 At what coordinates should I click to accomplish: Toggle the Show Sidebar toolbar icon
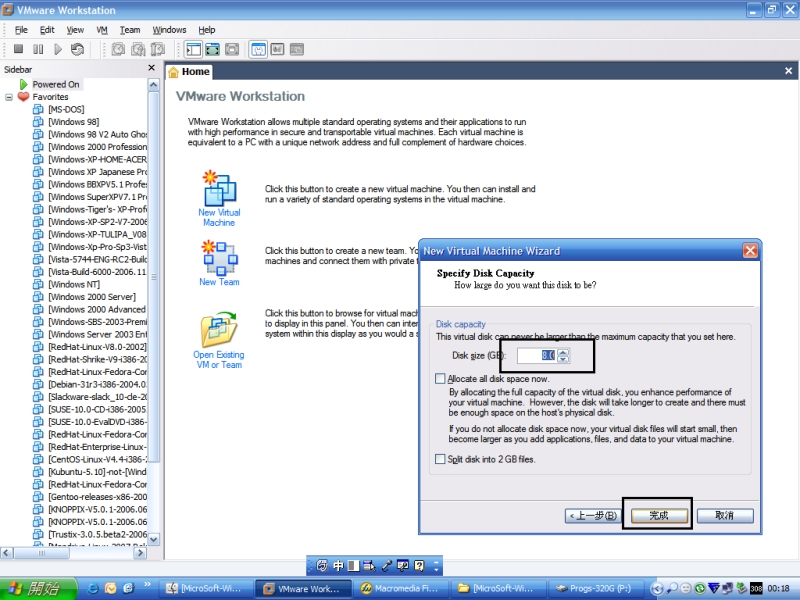[x=193, y=49]
